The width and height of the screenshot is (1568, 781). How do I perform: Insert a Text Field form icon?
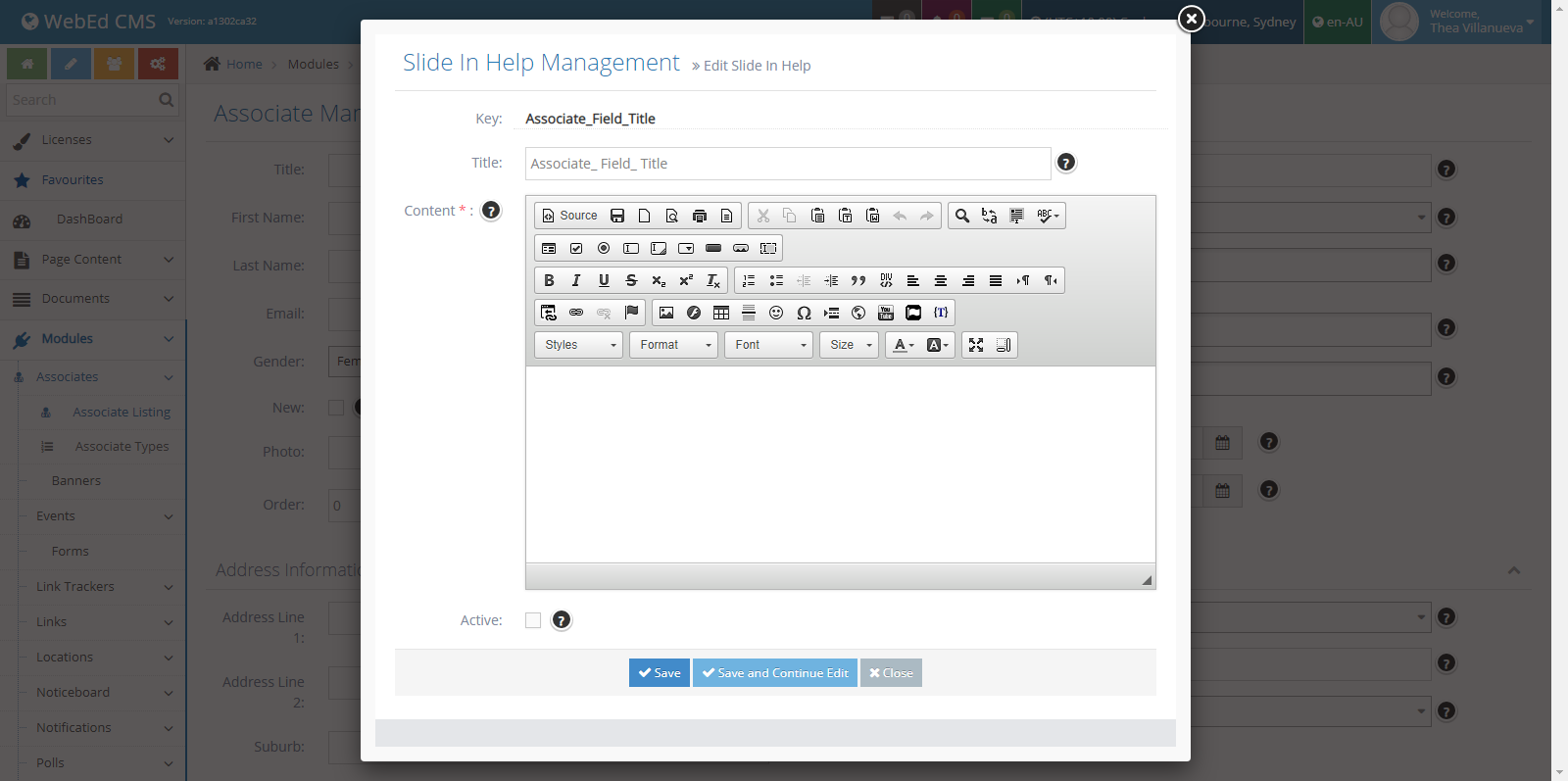(x=631, y=248)
